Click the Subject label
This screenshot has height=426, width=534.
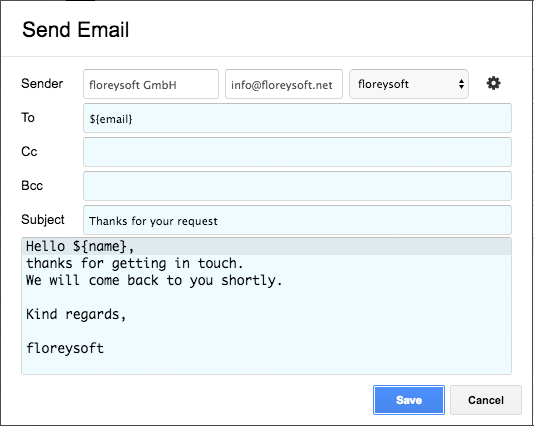43,220
